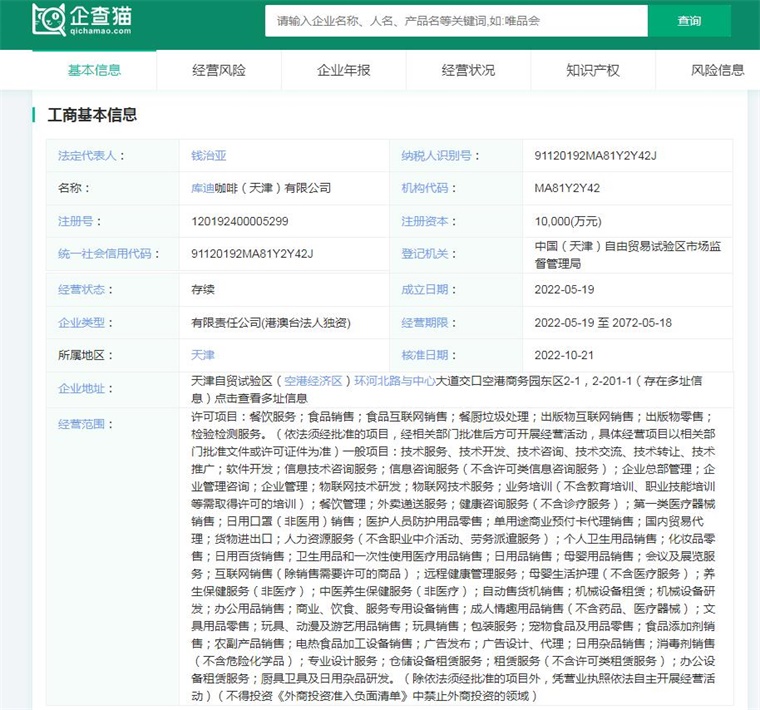Select registration number 120192400005299
Viewport: 760px width, 710px height.
(x=239, y=221)
